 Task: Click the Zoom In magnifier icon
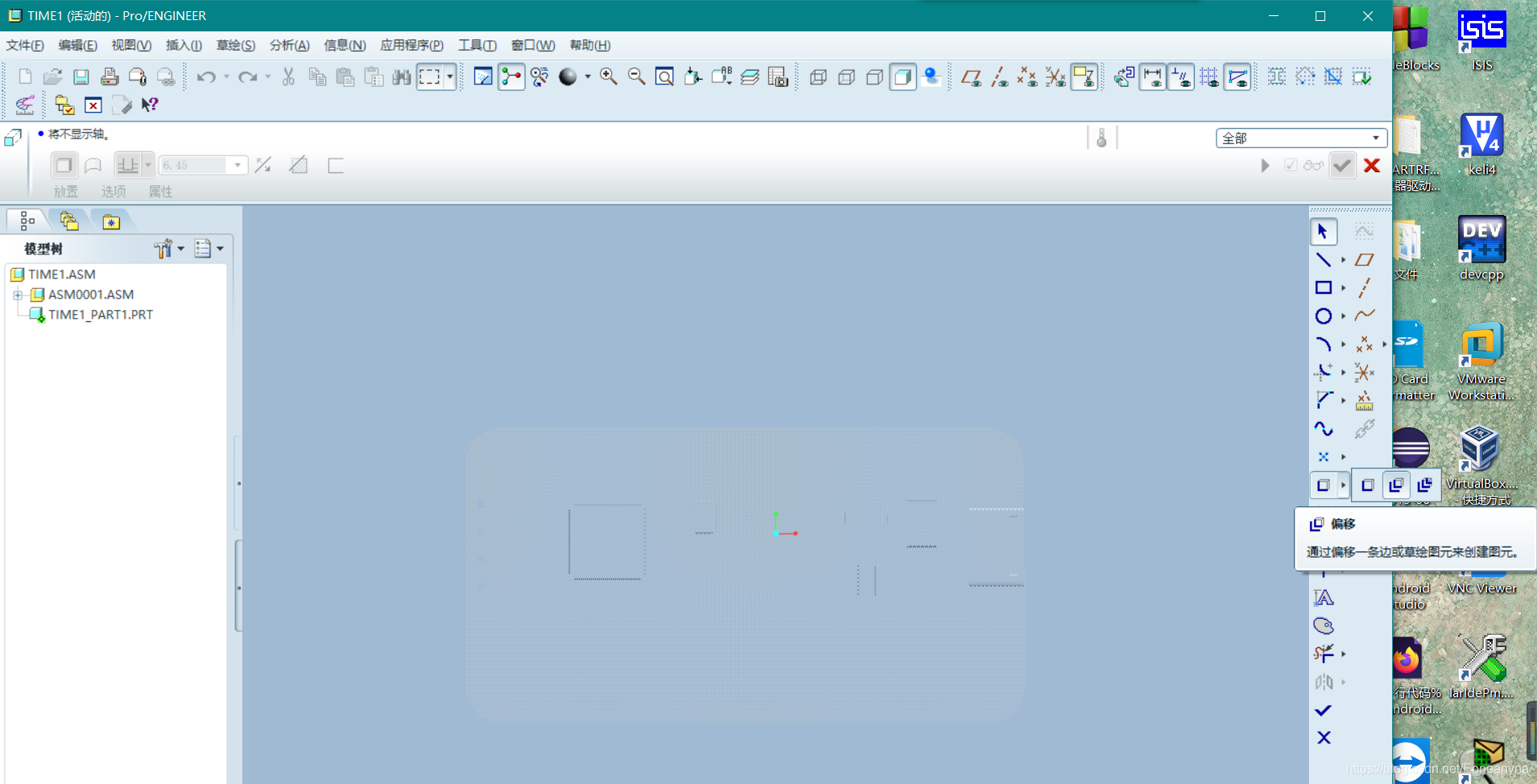(x=609, y=76)
